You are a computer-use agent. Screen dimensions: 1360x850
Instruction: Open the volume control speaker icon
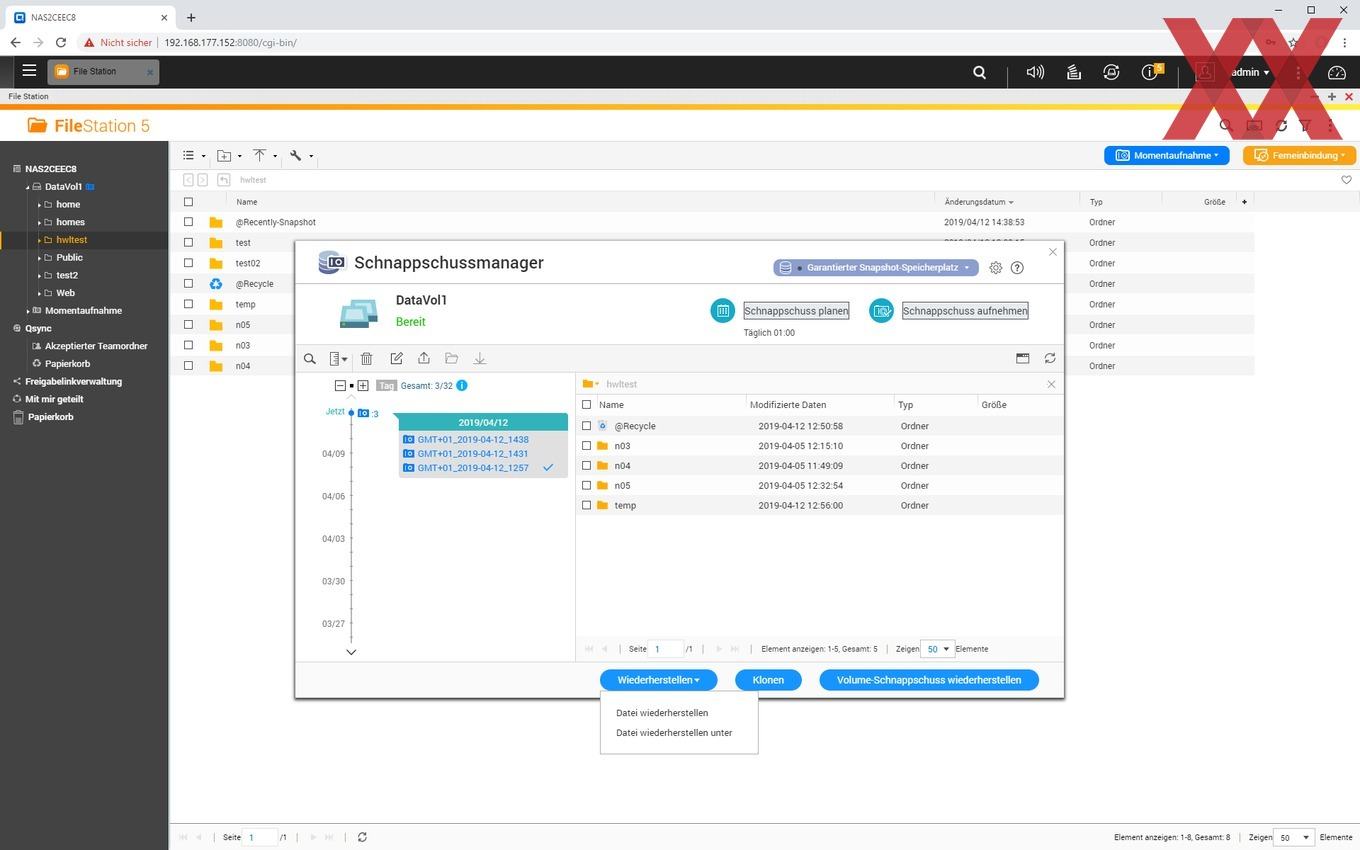[x=1035, y=72]
